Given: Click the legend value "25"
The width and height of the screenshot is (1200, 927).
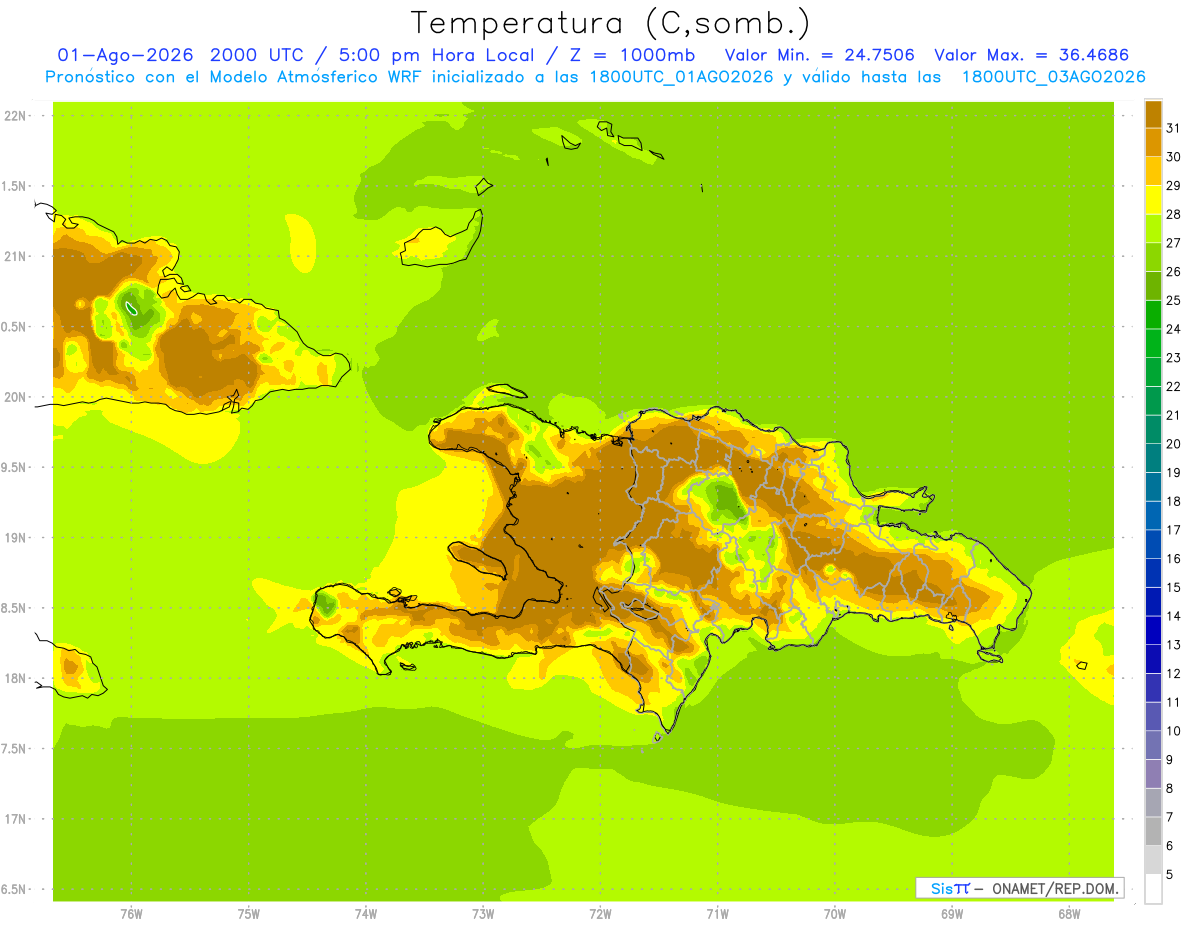Looking at the screenshot, I should tap(1174, 300).
